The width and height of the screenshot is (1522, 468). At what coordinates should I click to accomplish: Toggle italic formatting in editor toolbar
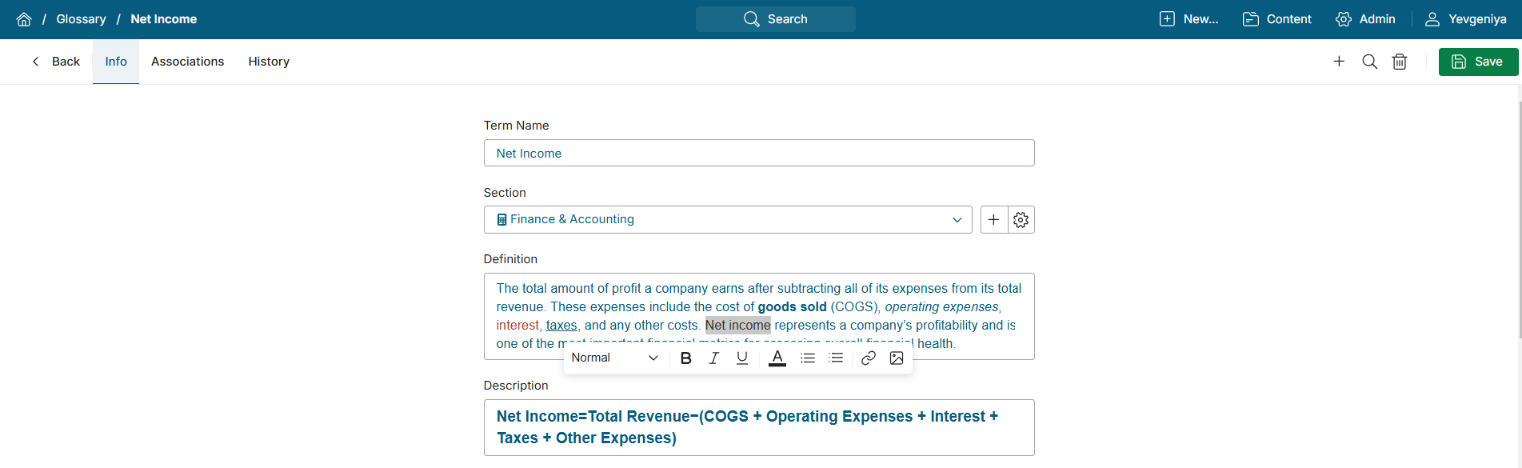coord(714,358)
